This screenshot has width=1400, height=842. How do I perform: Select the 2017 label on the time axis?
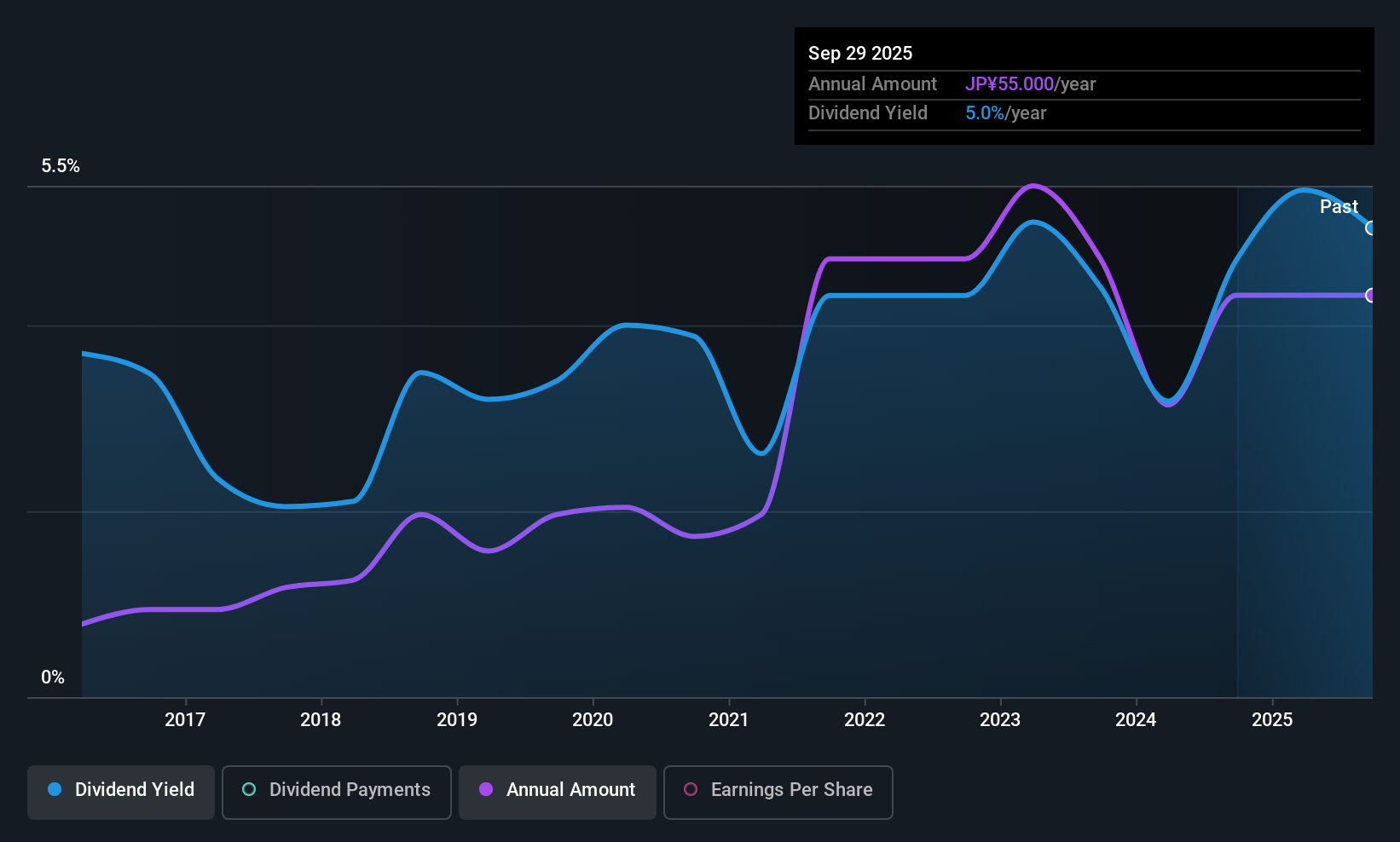[x=185, y=720]
